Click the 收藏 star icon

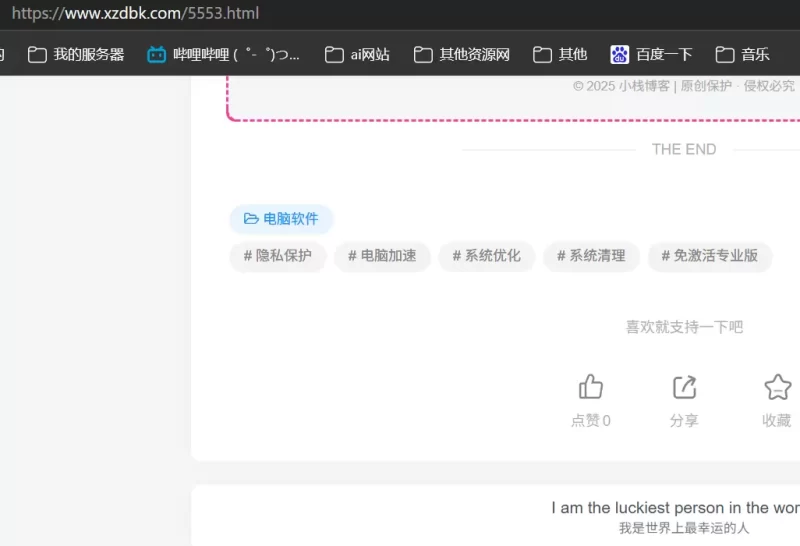[778, 387]
